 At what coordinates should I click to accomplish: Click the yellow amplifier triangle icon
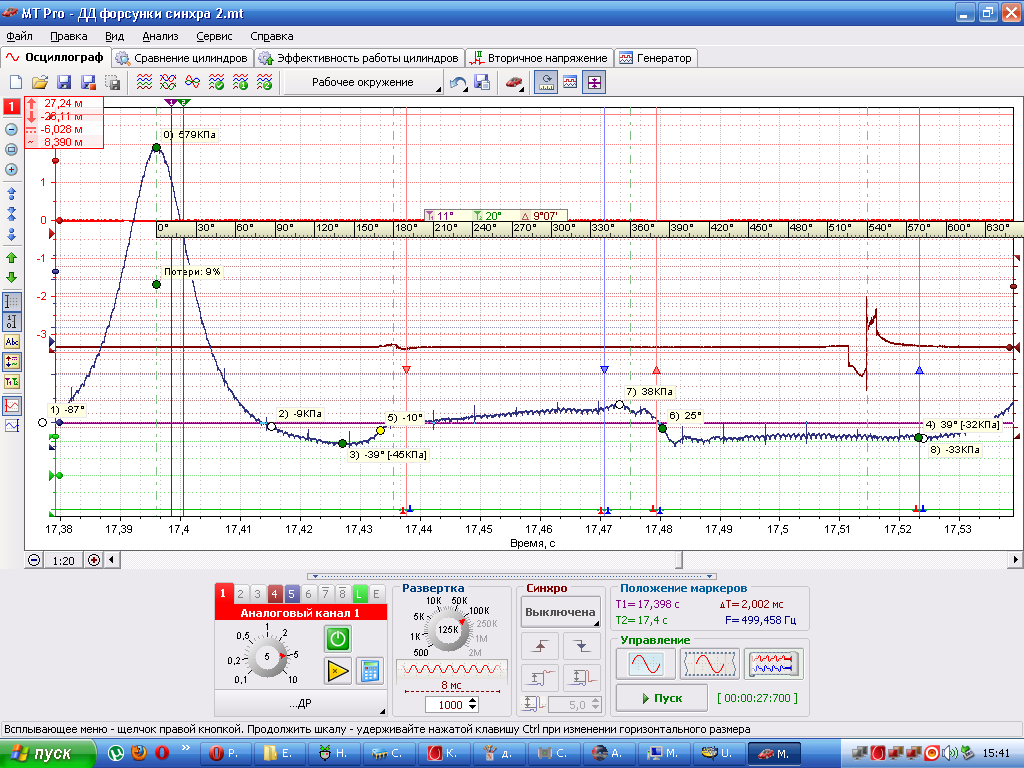click(x=338, y=671)
